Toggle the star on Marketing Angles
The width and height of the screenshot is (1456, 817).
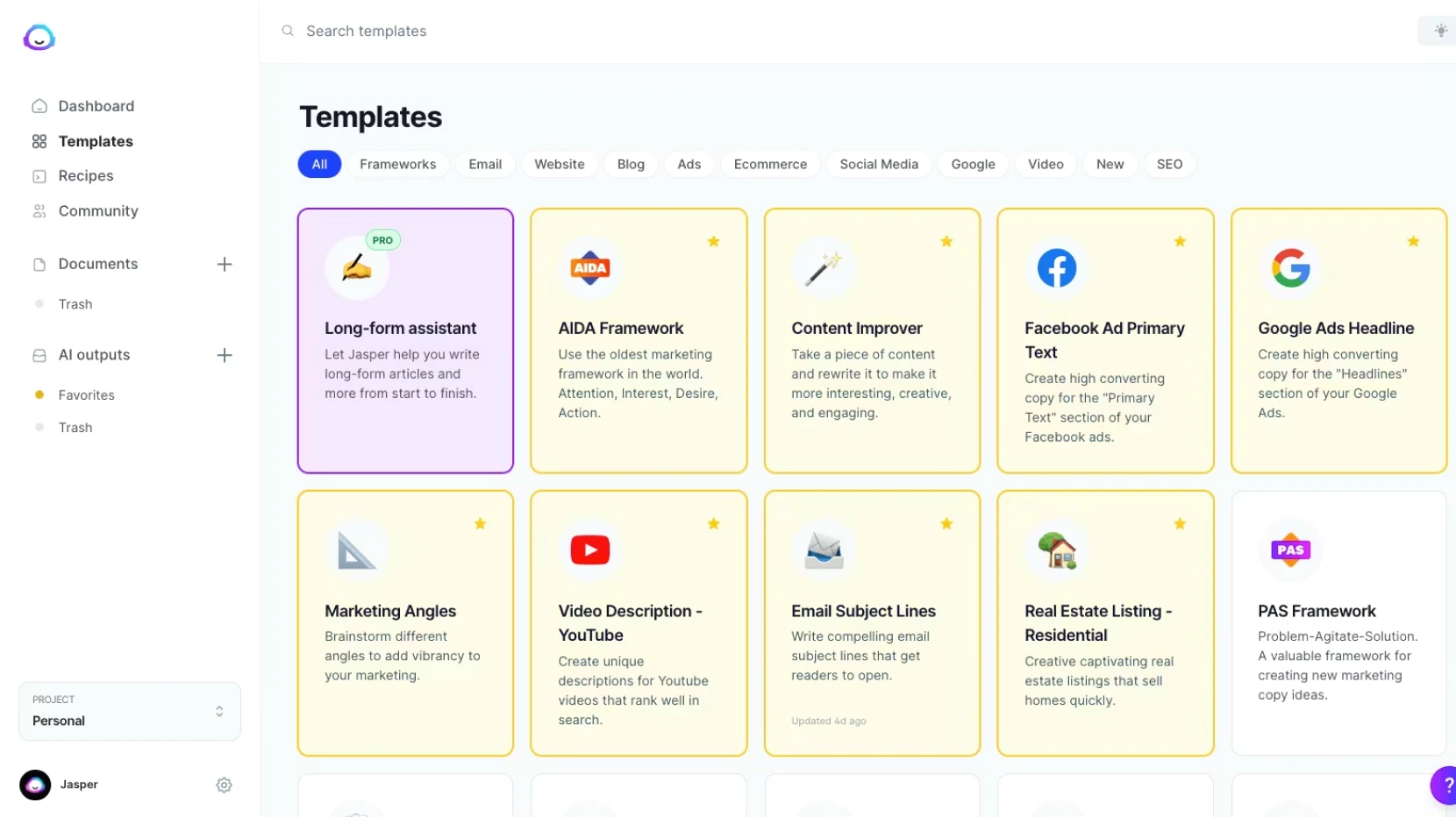click(480, 523)
